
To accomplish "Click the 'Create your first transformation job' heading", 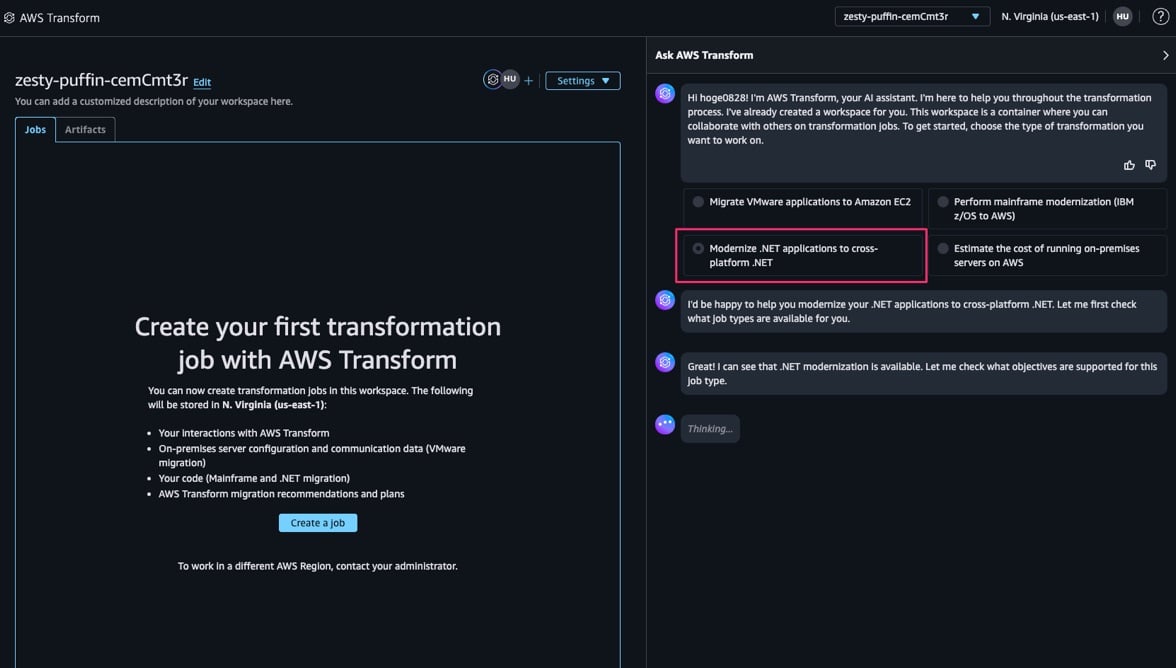I will (318, 343).
